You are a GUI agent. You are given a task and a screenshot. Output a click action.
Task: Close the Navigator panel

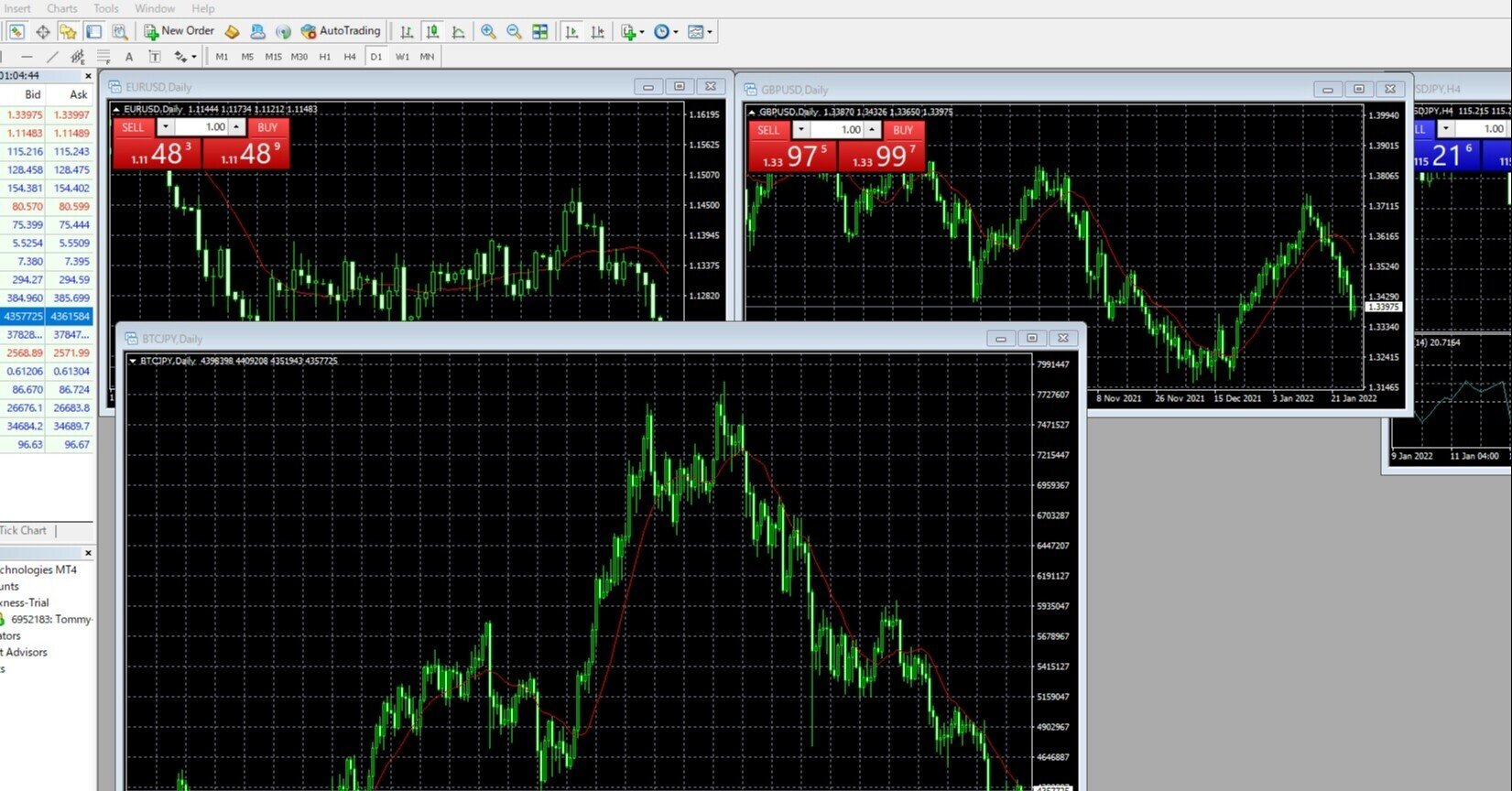(x=88, y=553)
